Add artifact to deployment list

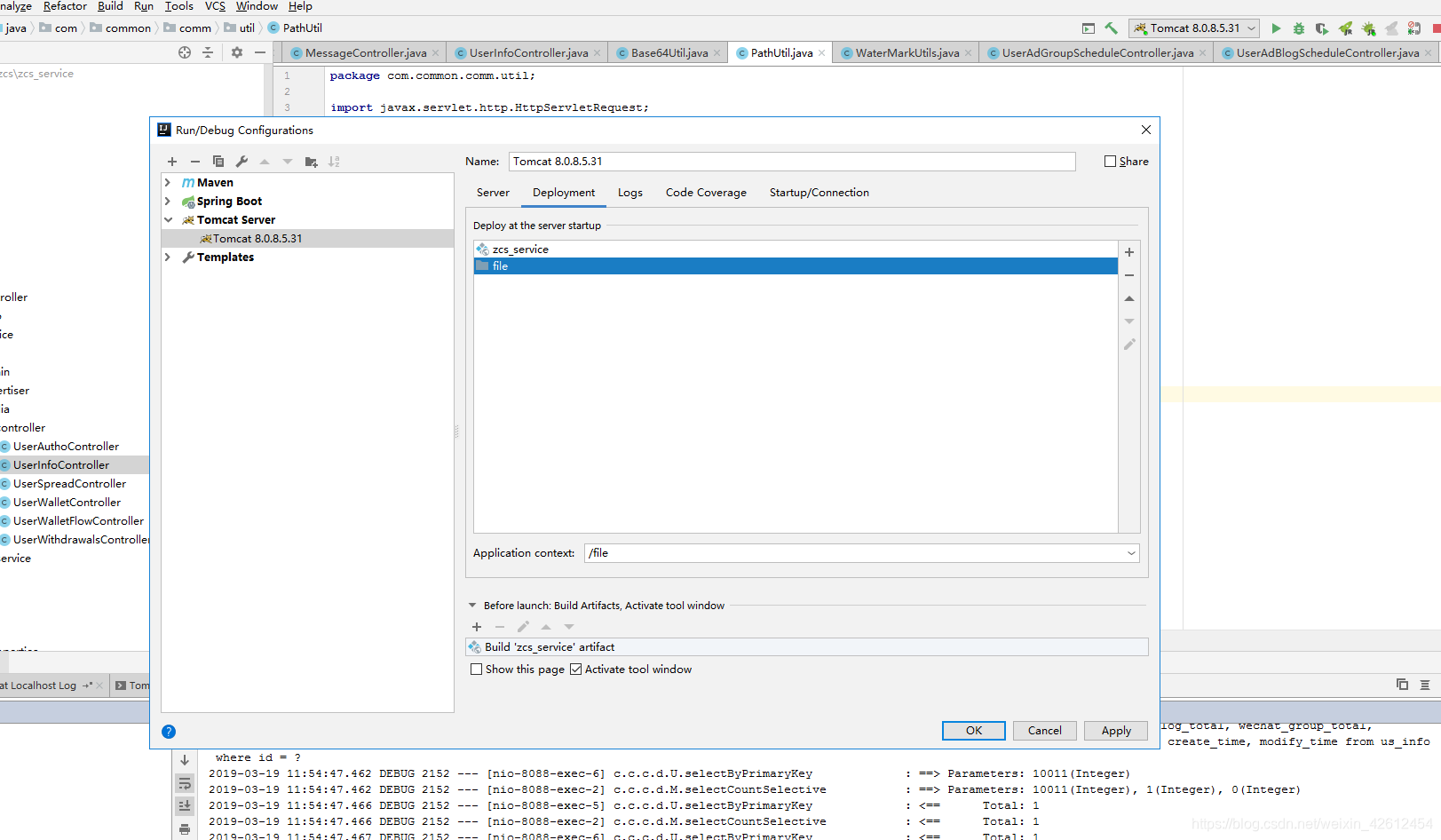(1129, 252)
